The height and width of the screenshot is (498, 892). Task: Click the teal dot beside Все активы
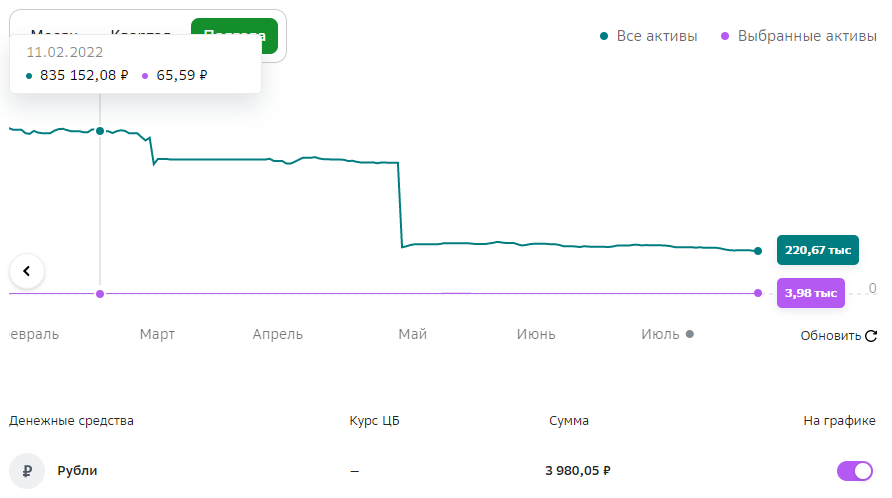(604, 36)
